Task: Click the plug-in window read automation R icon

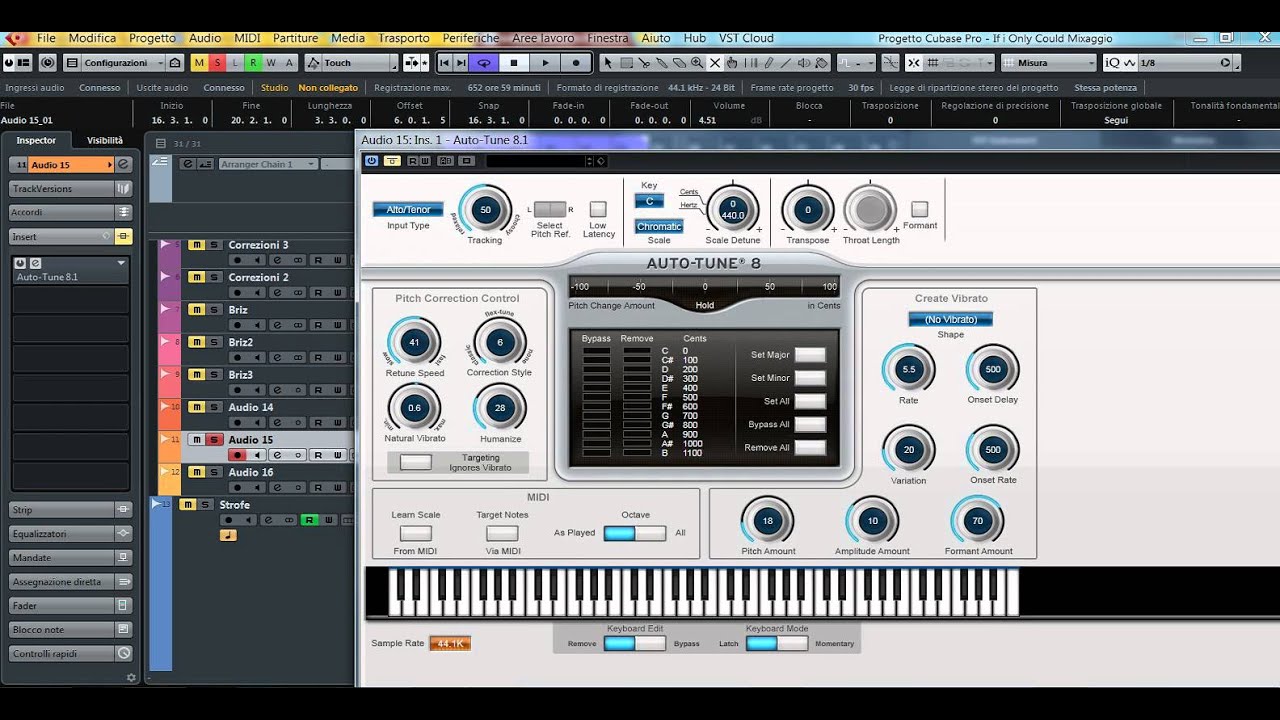Action: (x=412, y=160)
